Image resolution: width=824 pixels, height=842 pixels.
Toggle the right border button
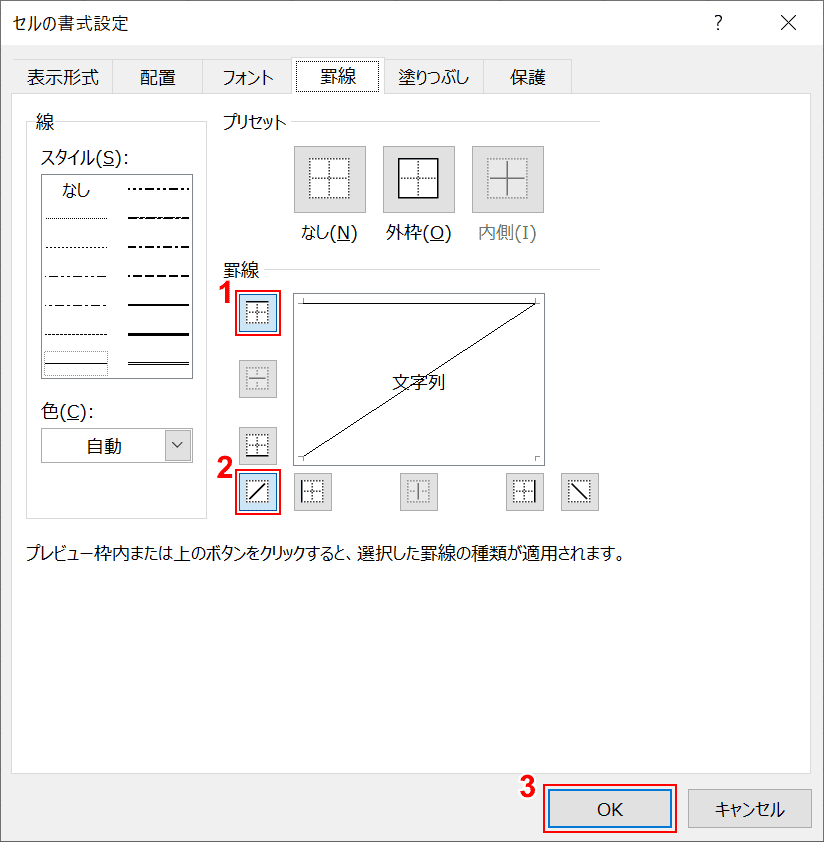point(525,491)
